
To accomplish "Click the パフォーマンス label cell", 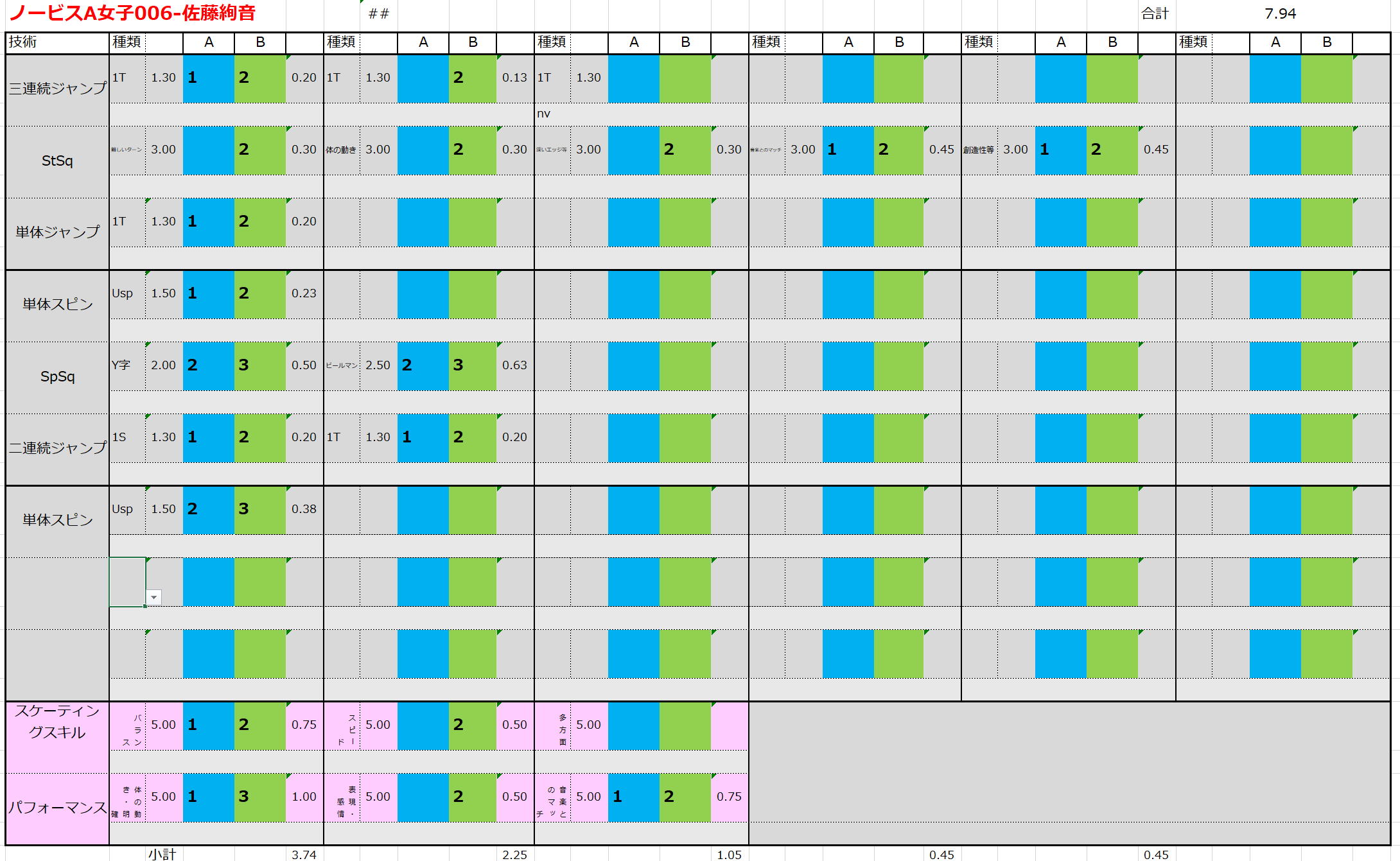I will click(x=57, y=807).
